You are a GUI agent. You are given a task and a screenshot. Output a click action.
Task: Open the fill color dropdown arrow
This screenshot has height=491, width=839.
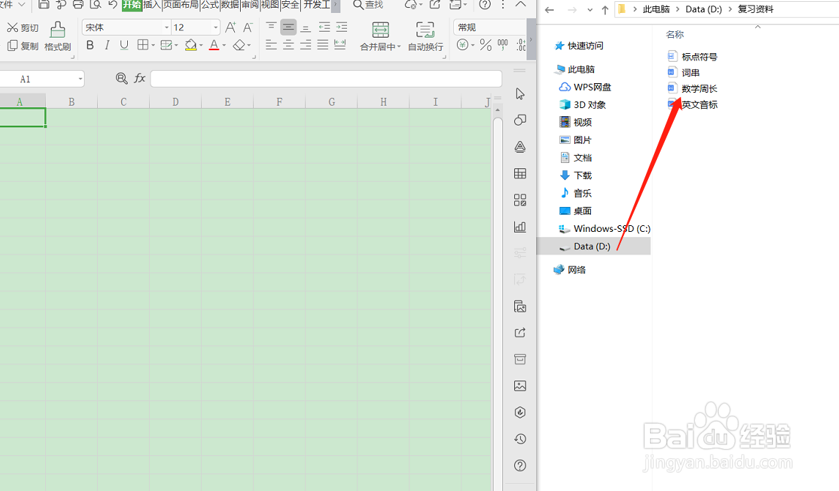(201, 46)
